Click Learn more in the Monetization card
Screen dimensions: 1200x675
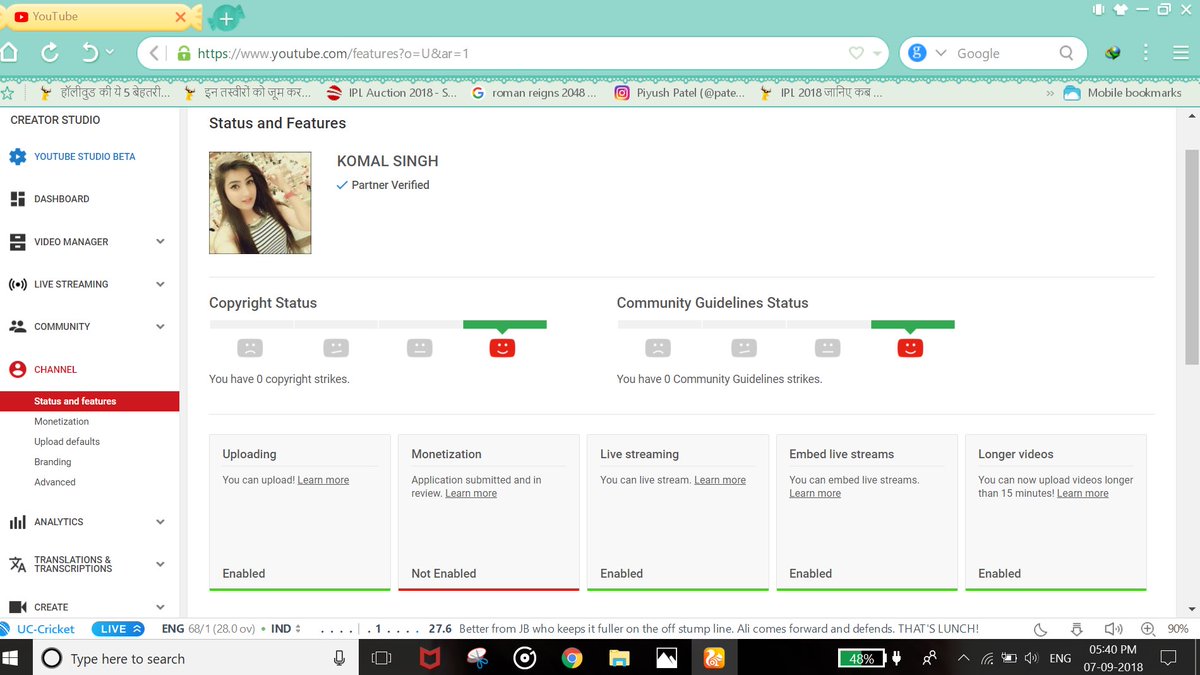pos(471,493)
